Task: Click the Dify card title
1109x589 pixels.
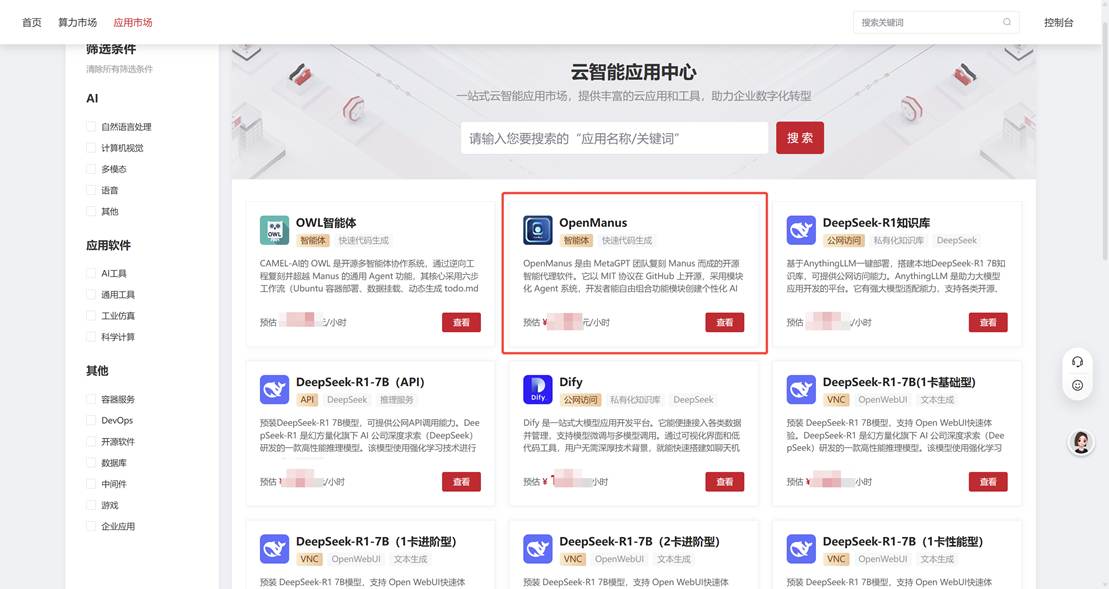Action: 571,382
